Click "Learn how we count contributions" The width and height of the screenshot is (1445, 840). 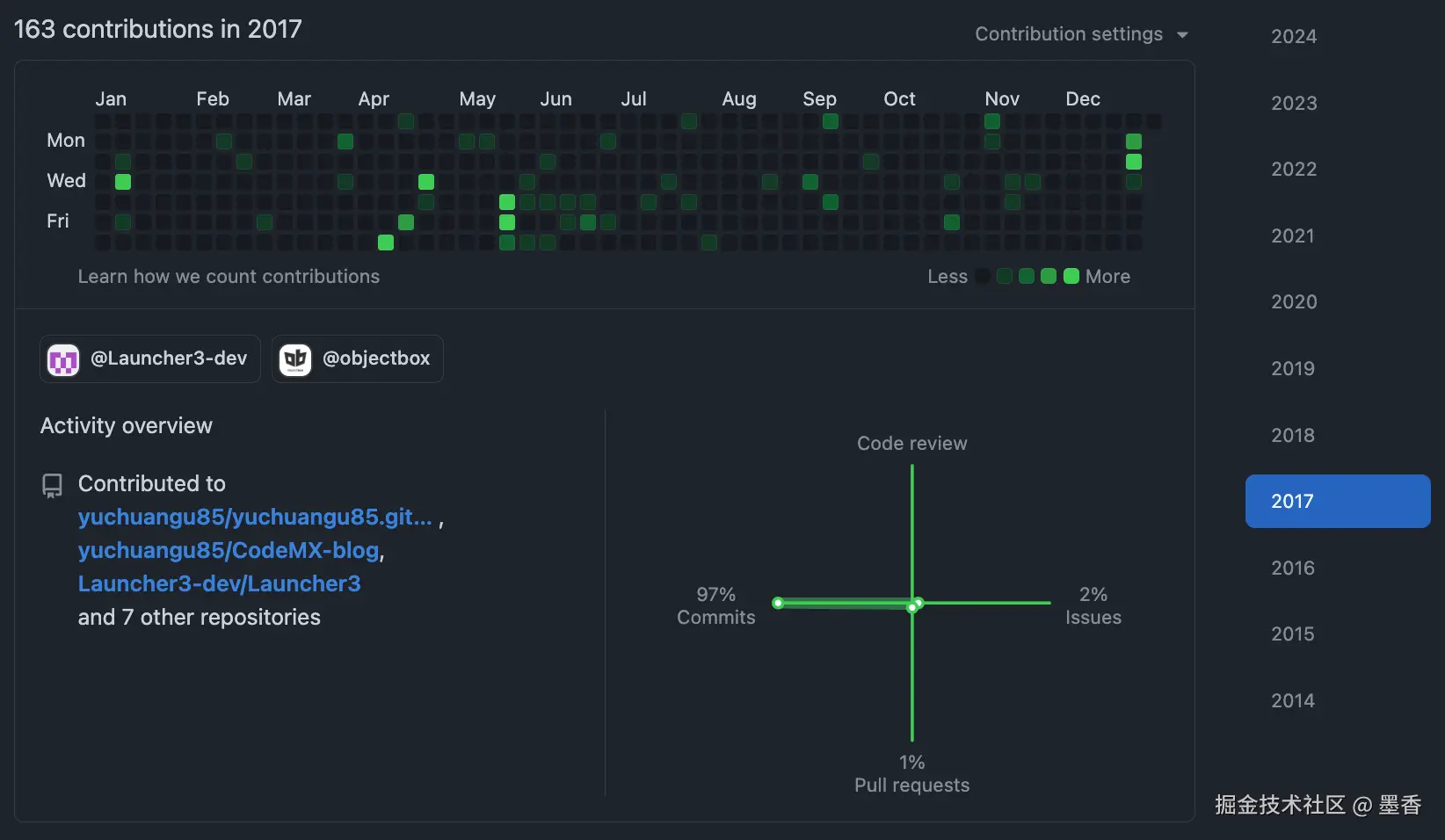coord(229,276)
